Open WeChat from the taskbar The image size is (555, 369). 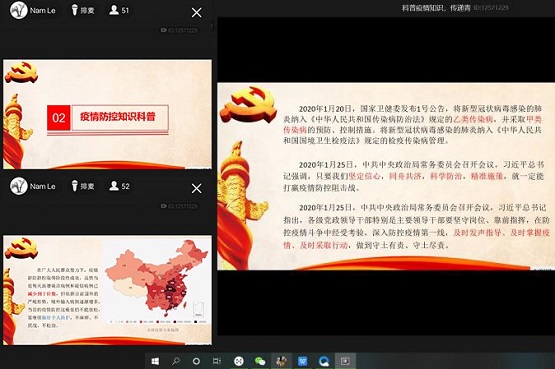tap(260, 361)
